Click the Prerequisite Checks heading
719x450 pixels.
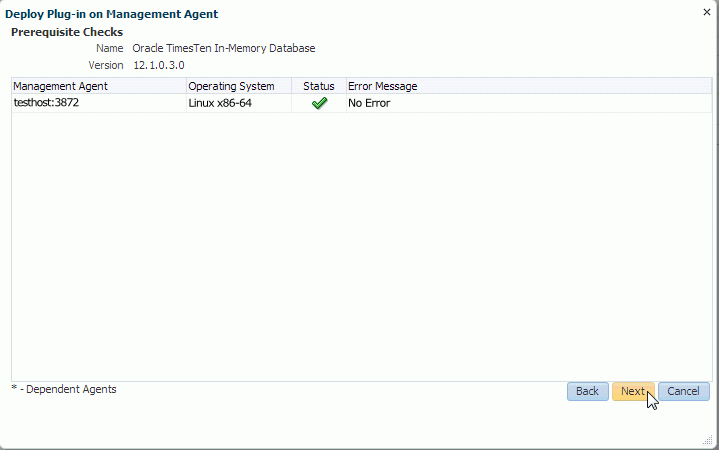coord(67,32)
